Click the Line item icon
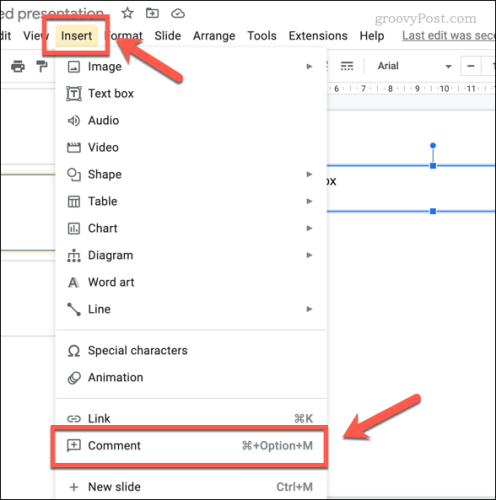 pos(74,309)
